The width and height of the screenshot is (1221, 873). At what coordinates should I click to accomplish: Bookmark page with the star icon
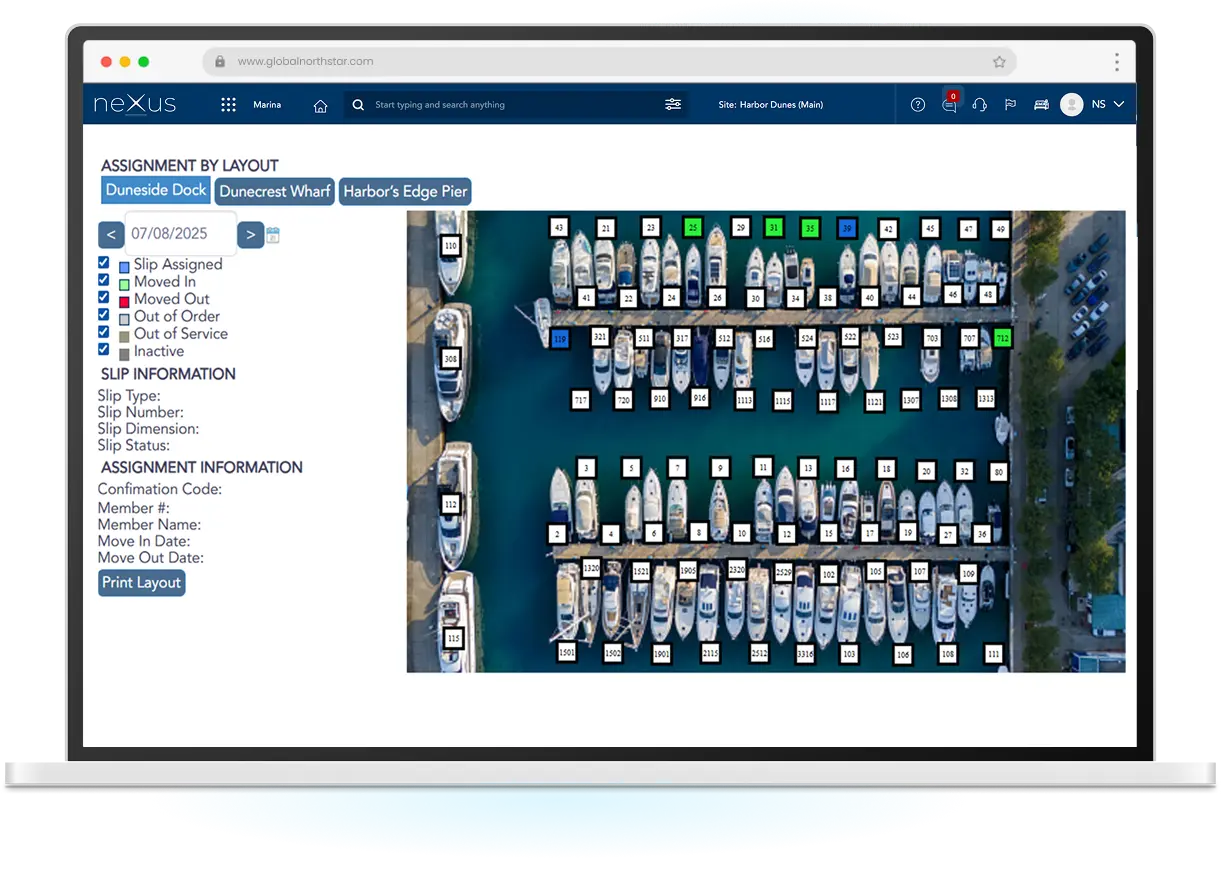coord(998,62)
